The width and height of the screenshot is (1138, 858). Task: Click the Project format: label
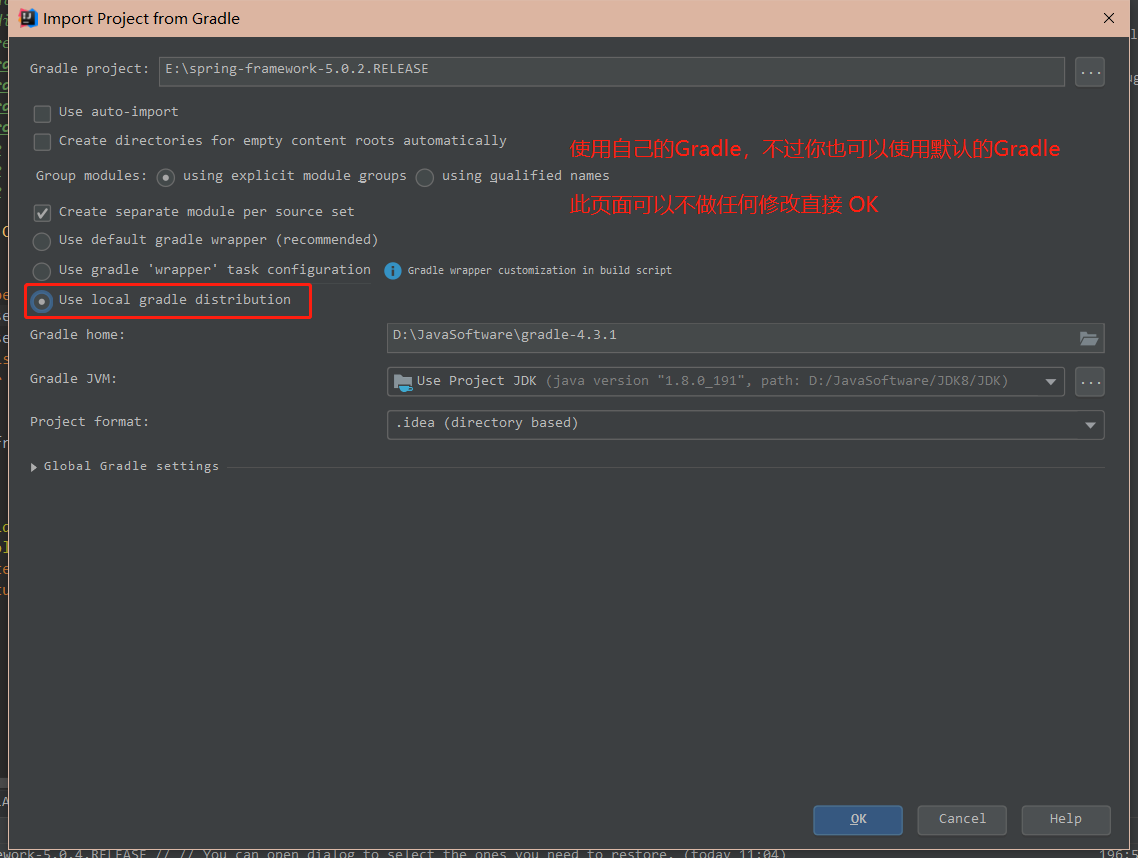89,422
